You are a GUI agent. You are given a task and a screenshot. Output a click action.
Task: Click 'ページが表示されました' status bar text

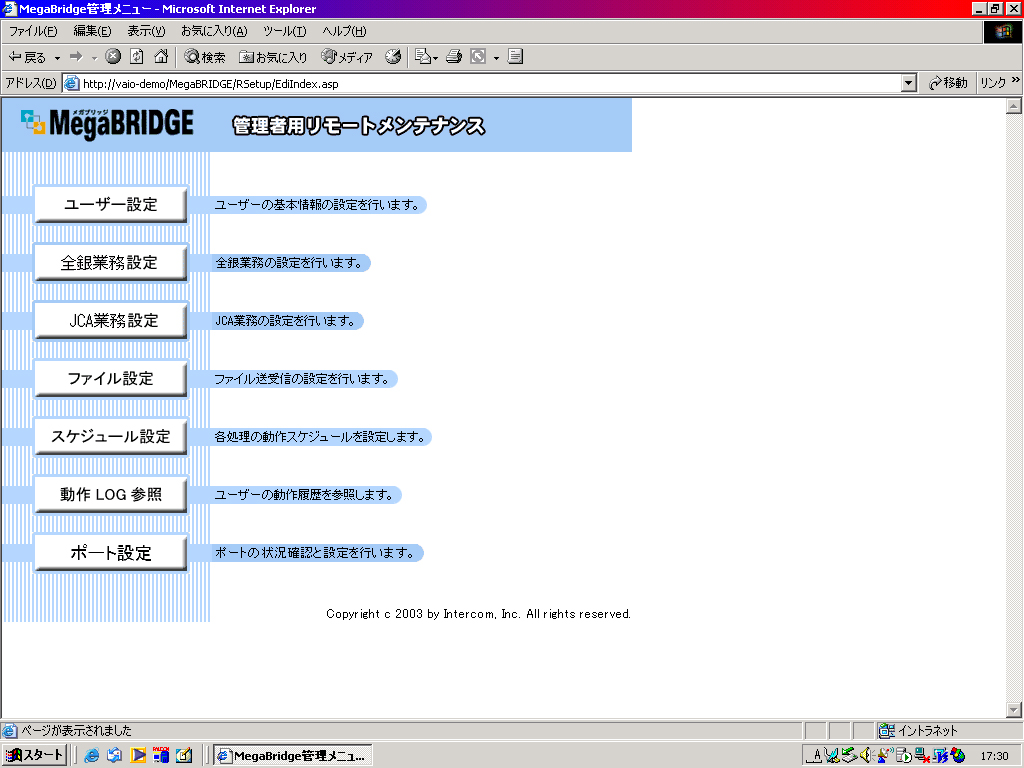click(76, 730)
